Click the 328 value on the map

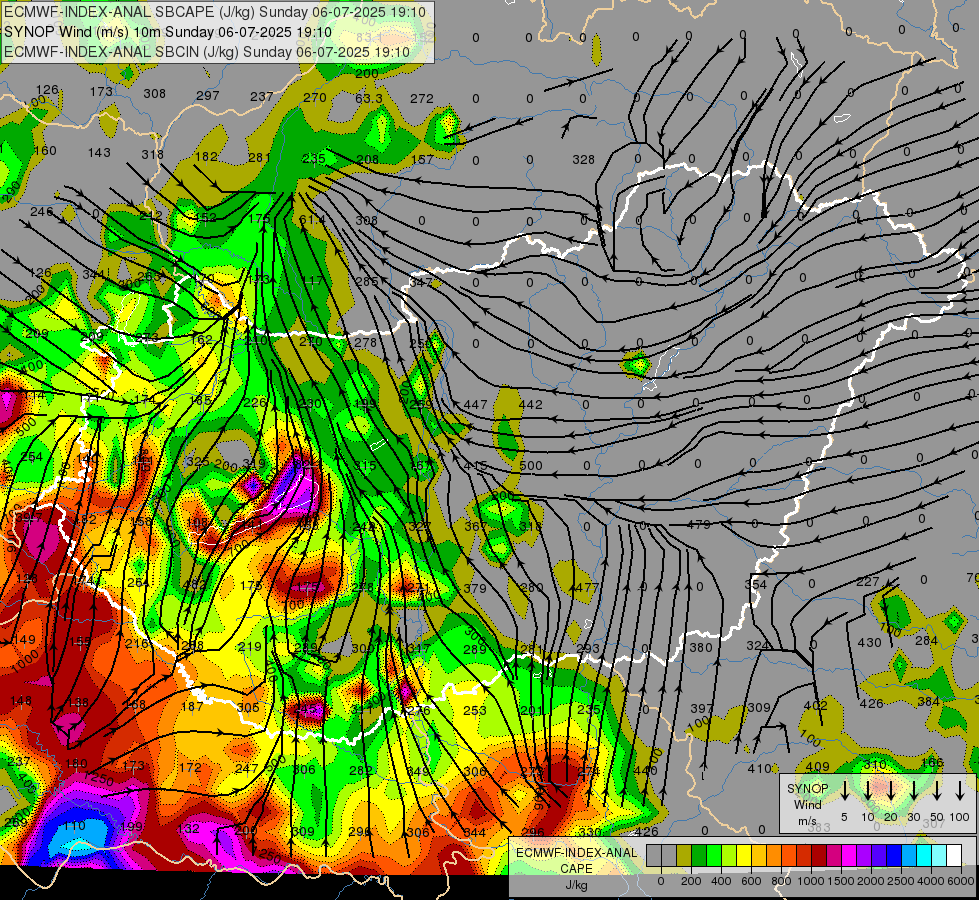coord(583,160)
